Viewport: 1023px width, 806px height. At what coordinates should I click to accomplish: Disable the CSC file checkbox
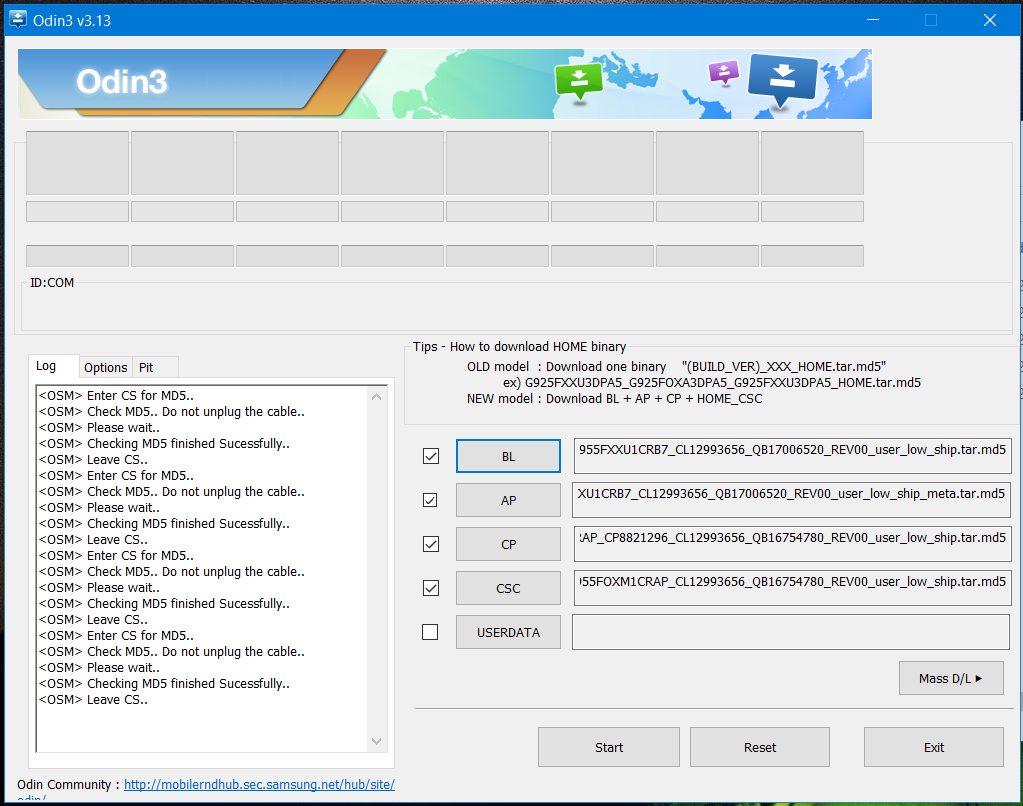tap(431, 588)
